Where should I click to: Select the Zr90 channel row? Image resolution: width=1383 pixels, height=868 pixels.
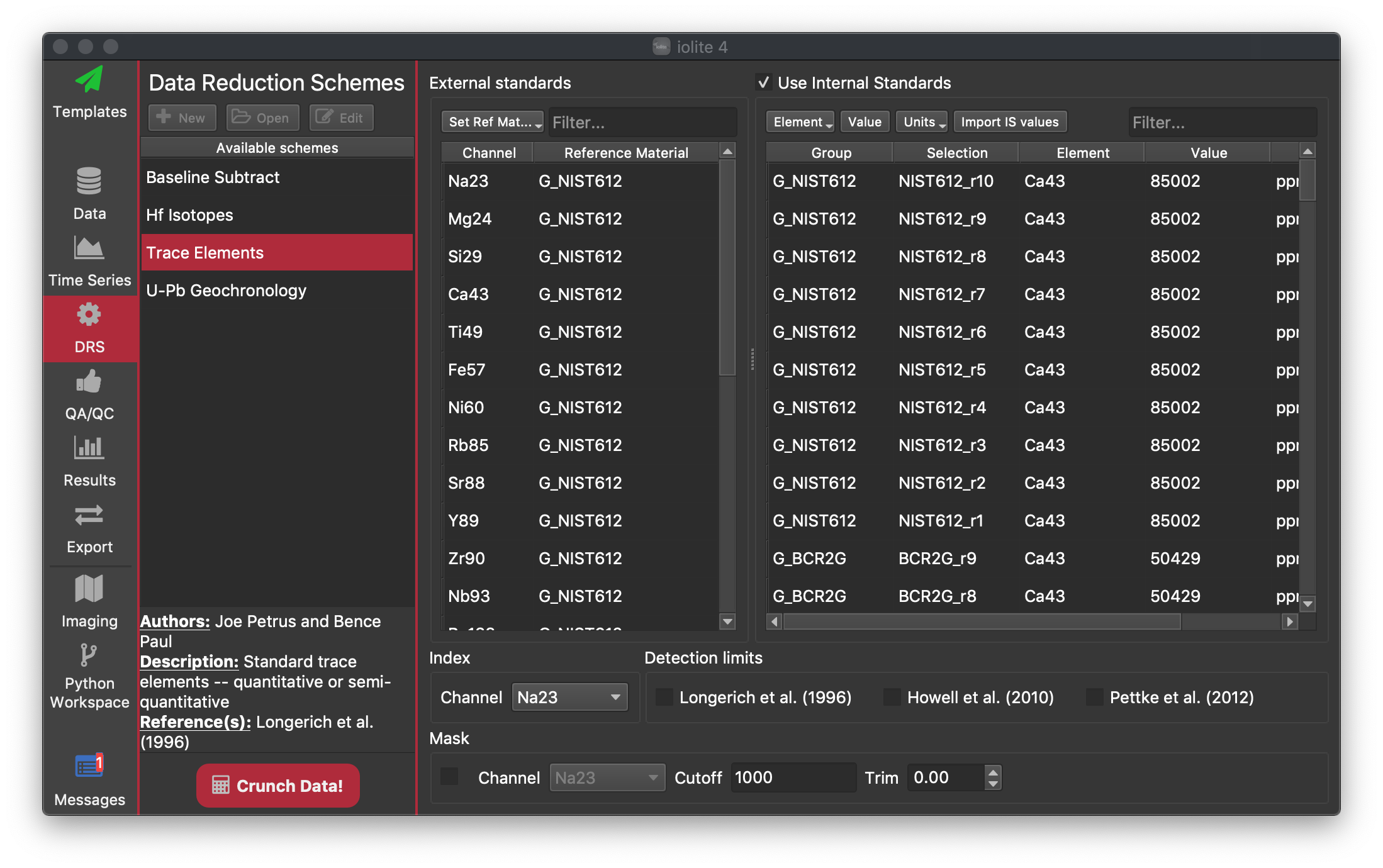[x=580, y=559]
